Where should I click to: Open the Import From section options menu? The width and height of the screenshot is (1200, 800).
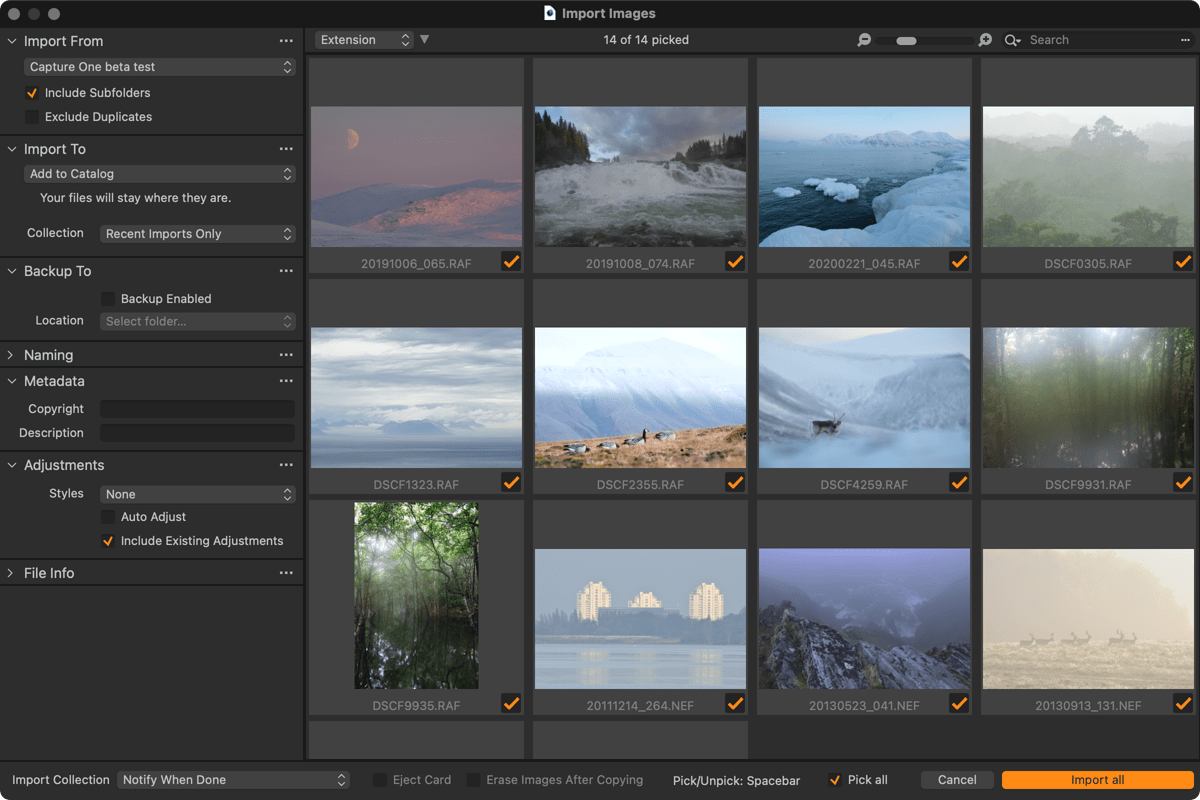coord(286,41)
